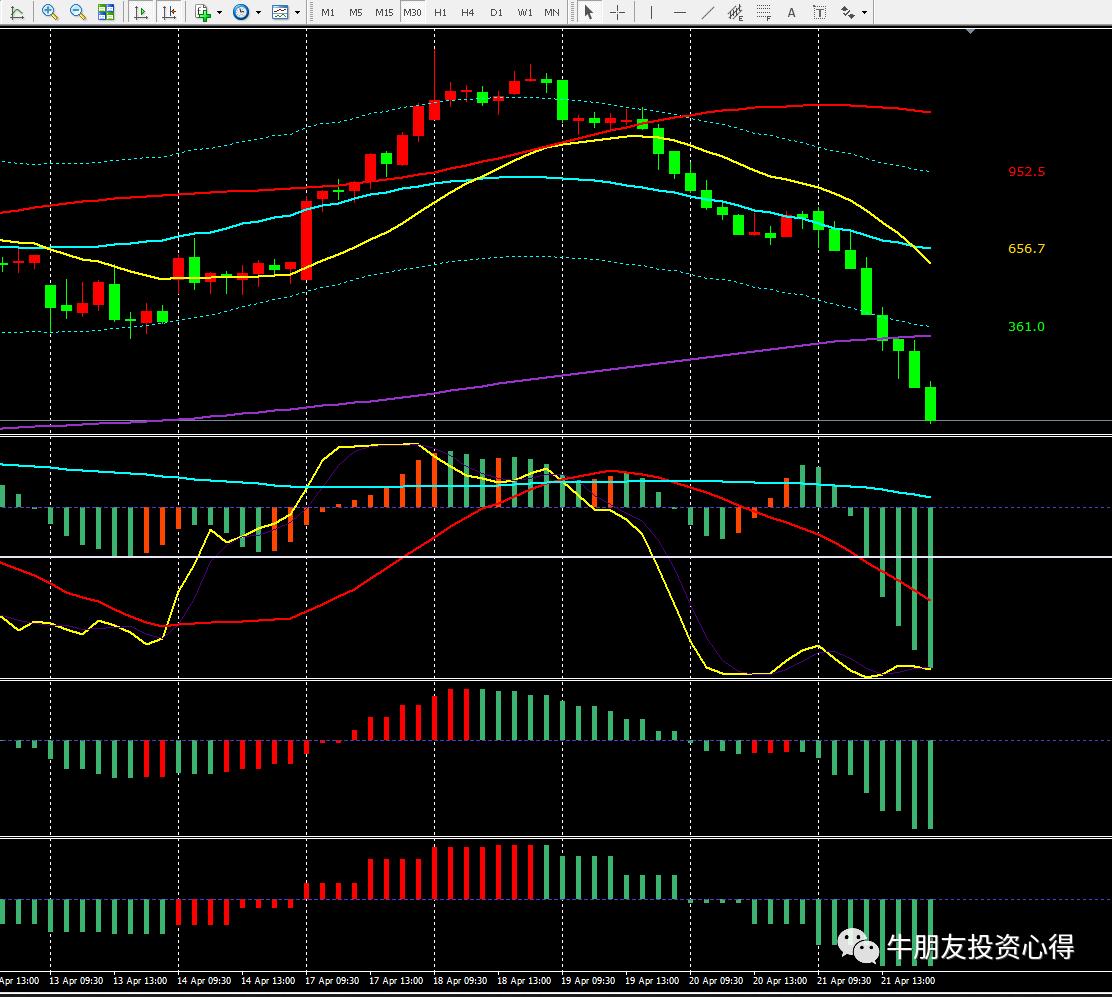
Task: Switch to the H1 timeframe
Action: (x=440, y=12)
